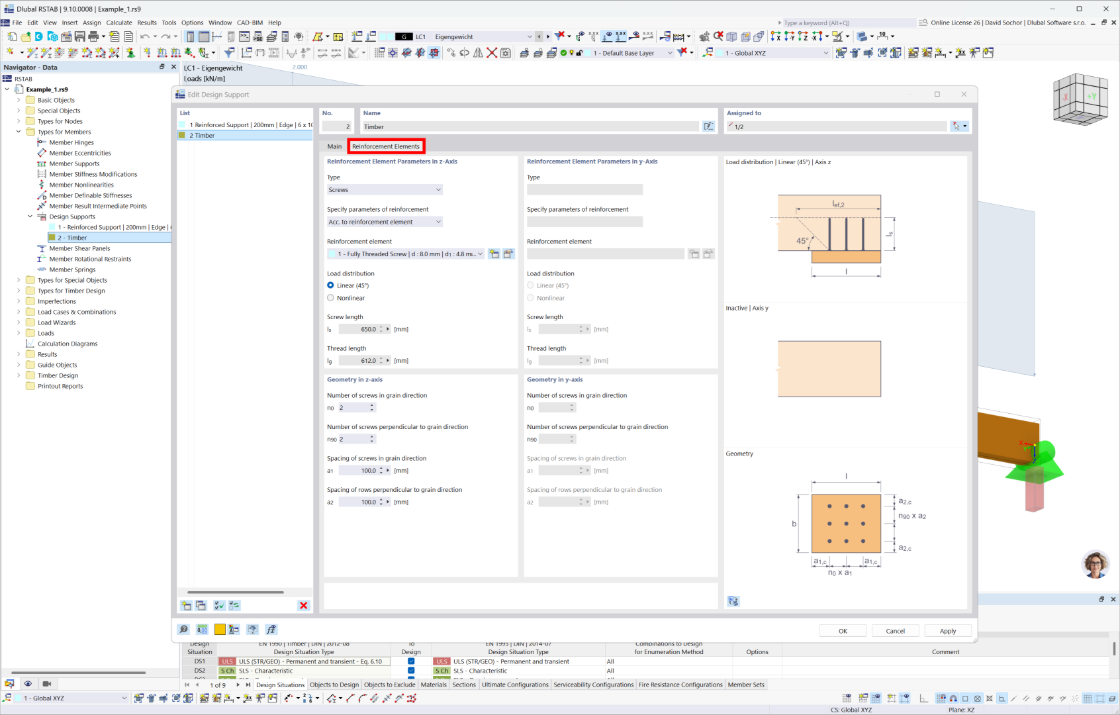The image size is (1120, 715).
Task: Click the new model icon in toolbar
Action: 12,36
